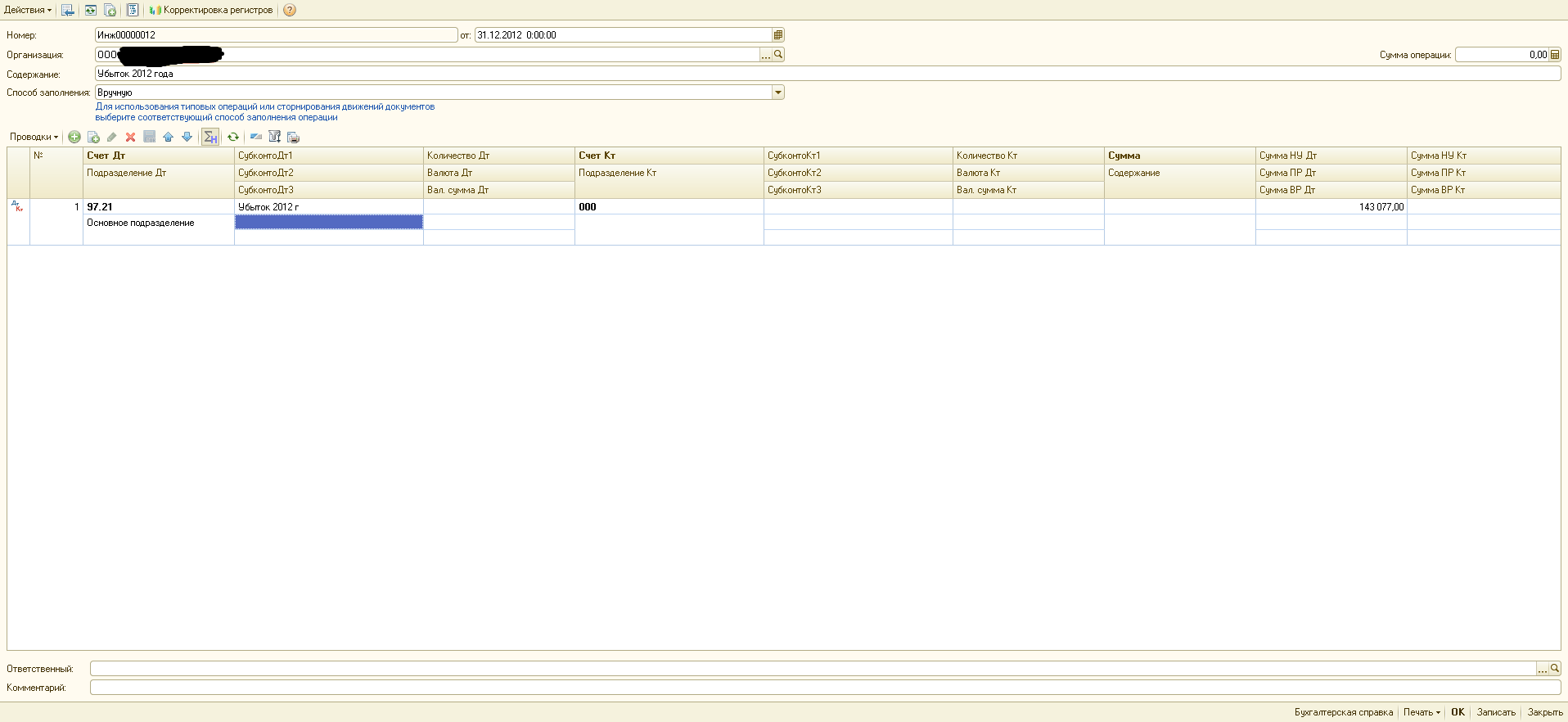The image size is (1568, 722).
Task: Click the finish editing save icon
Action: pyautogui.click(x=150, y=137)
